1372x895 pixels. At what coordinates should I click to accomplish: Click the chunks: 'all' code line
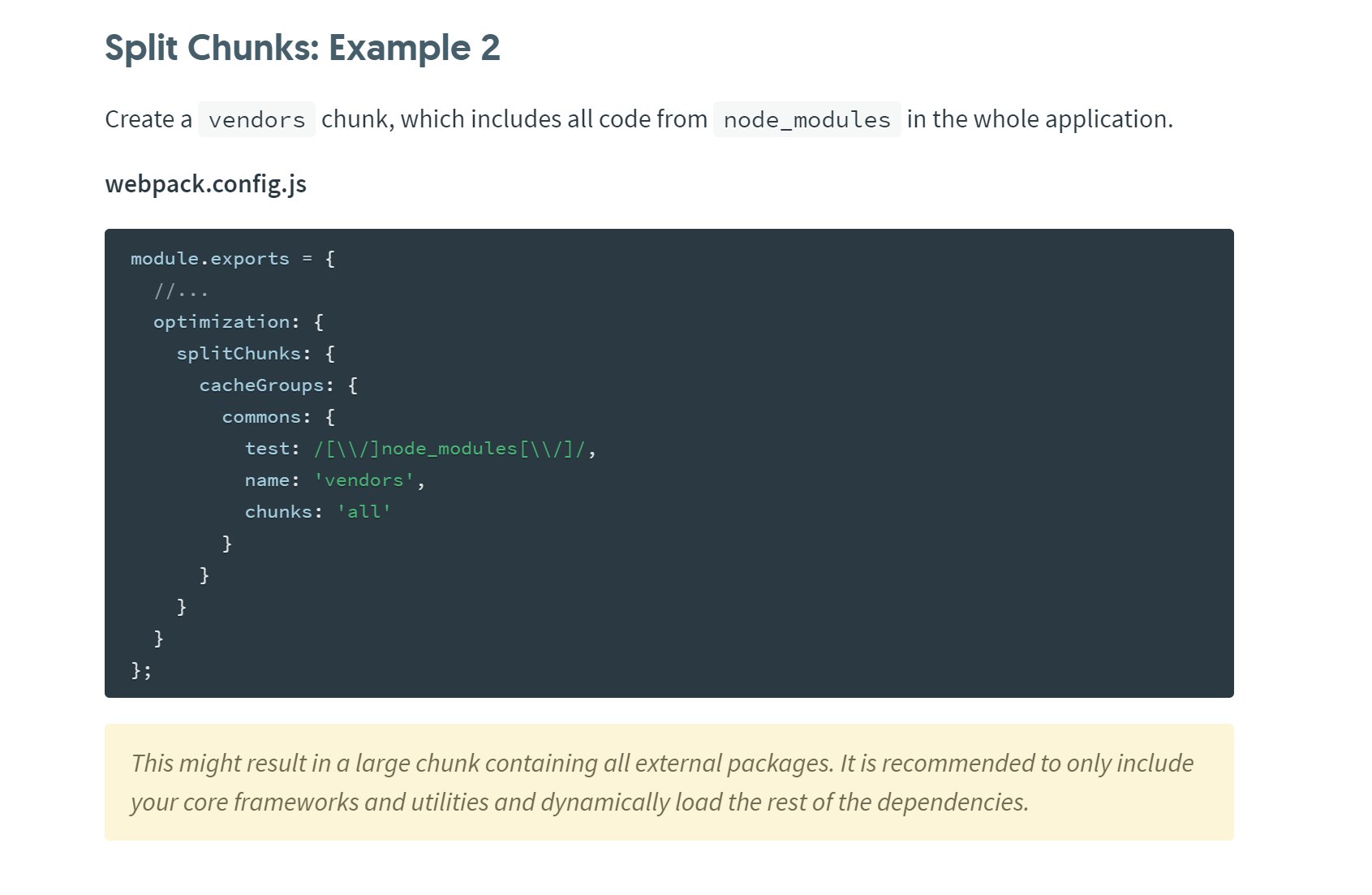[318, 511]
